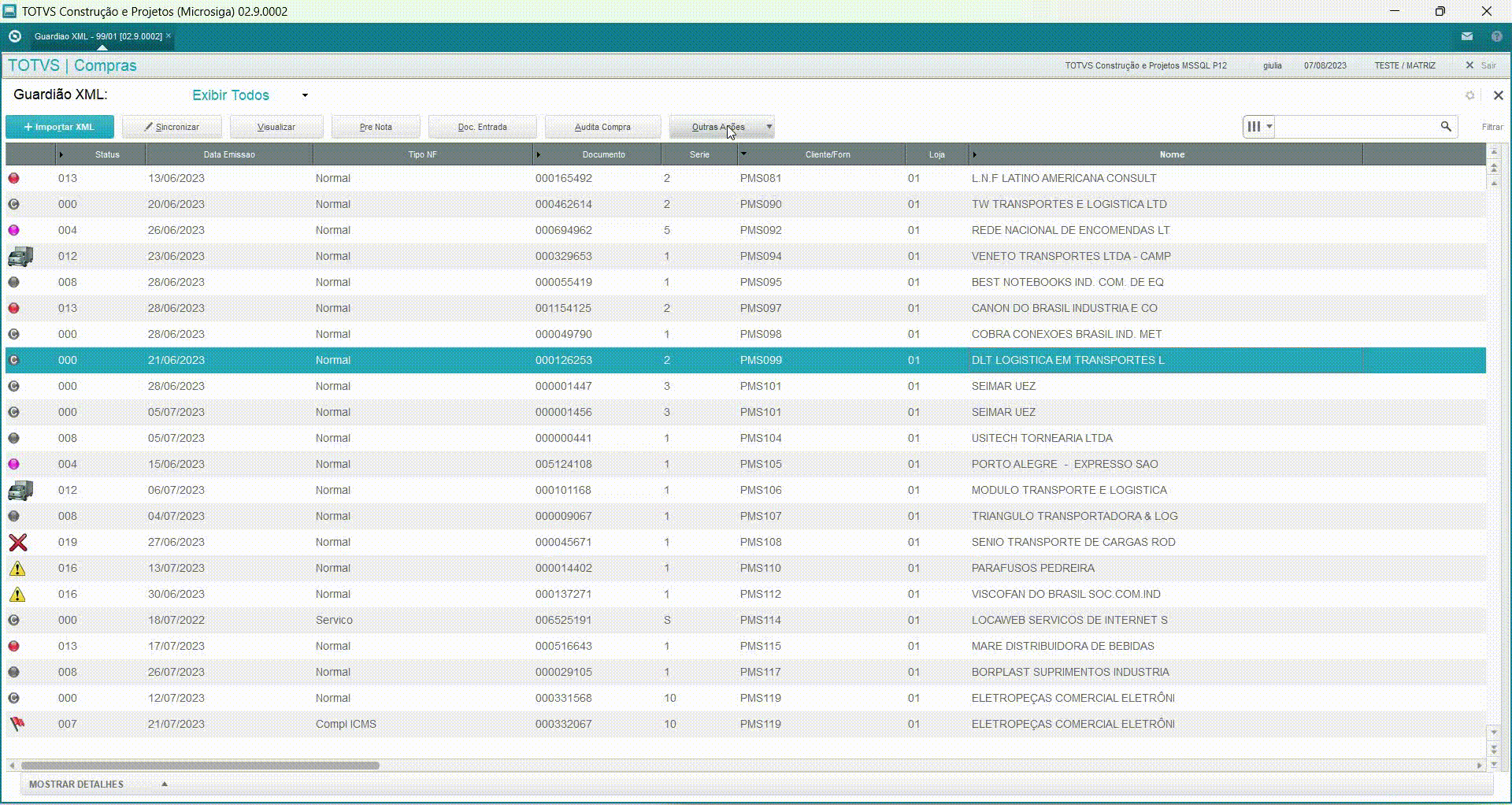The height and width of the screenshot is (805, 1512).
Task: Click the magenta status icon for REDE NACIONAL
Action: click(x=13, y=230)
